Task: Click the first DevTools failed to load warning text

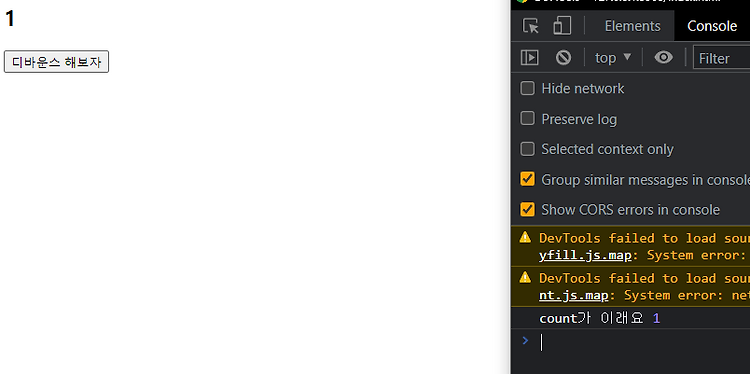Action: (644, 246)
